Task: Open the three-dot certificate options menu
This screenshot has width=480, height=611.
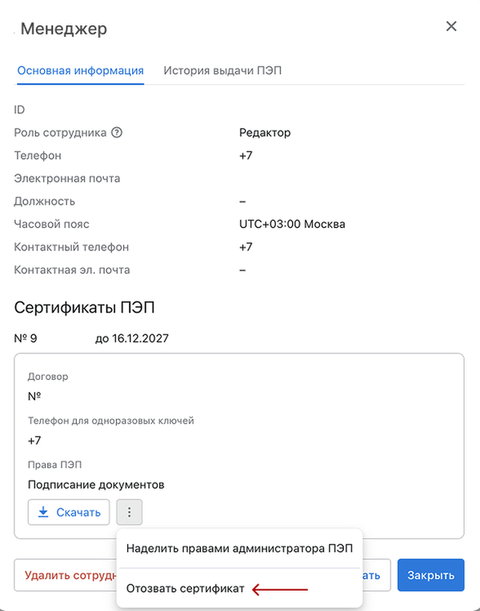Action: click(x=129, y=512)
